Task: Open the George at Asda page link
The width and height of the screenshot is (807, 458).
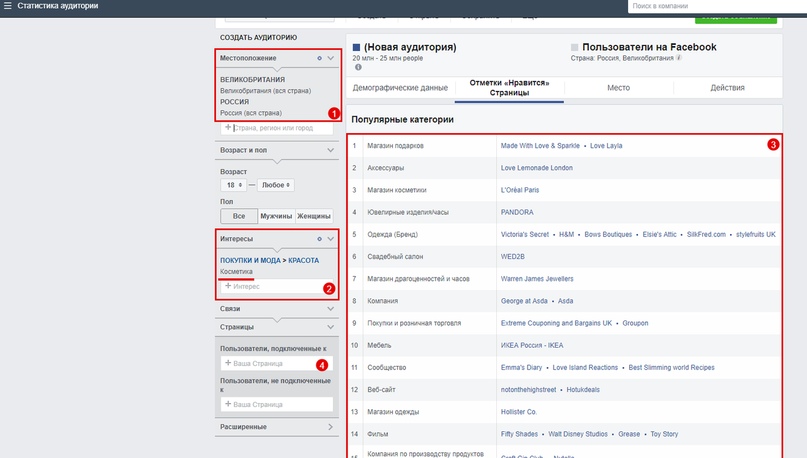Action: (524, 301)
